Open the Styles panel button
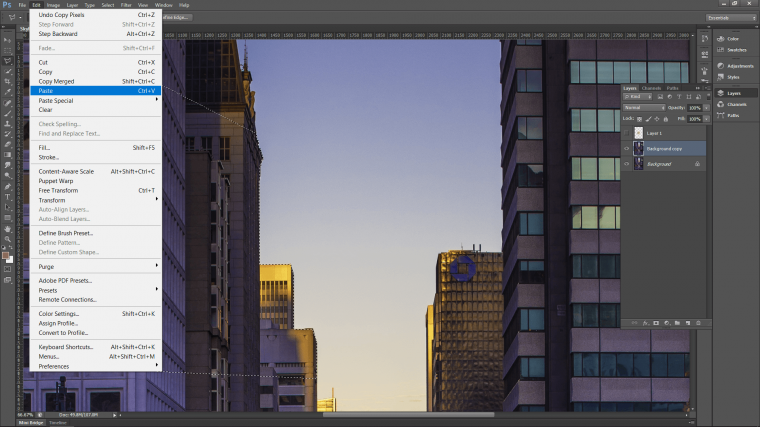 [728, 77]
